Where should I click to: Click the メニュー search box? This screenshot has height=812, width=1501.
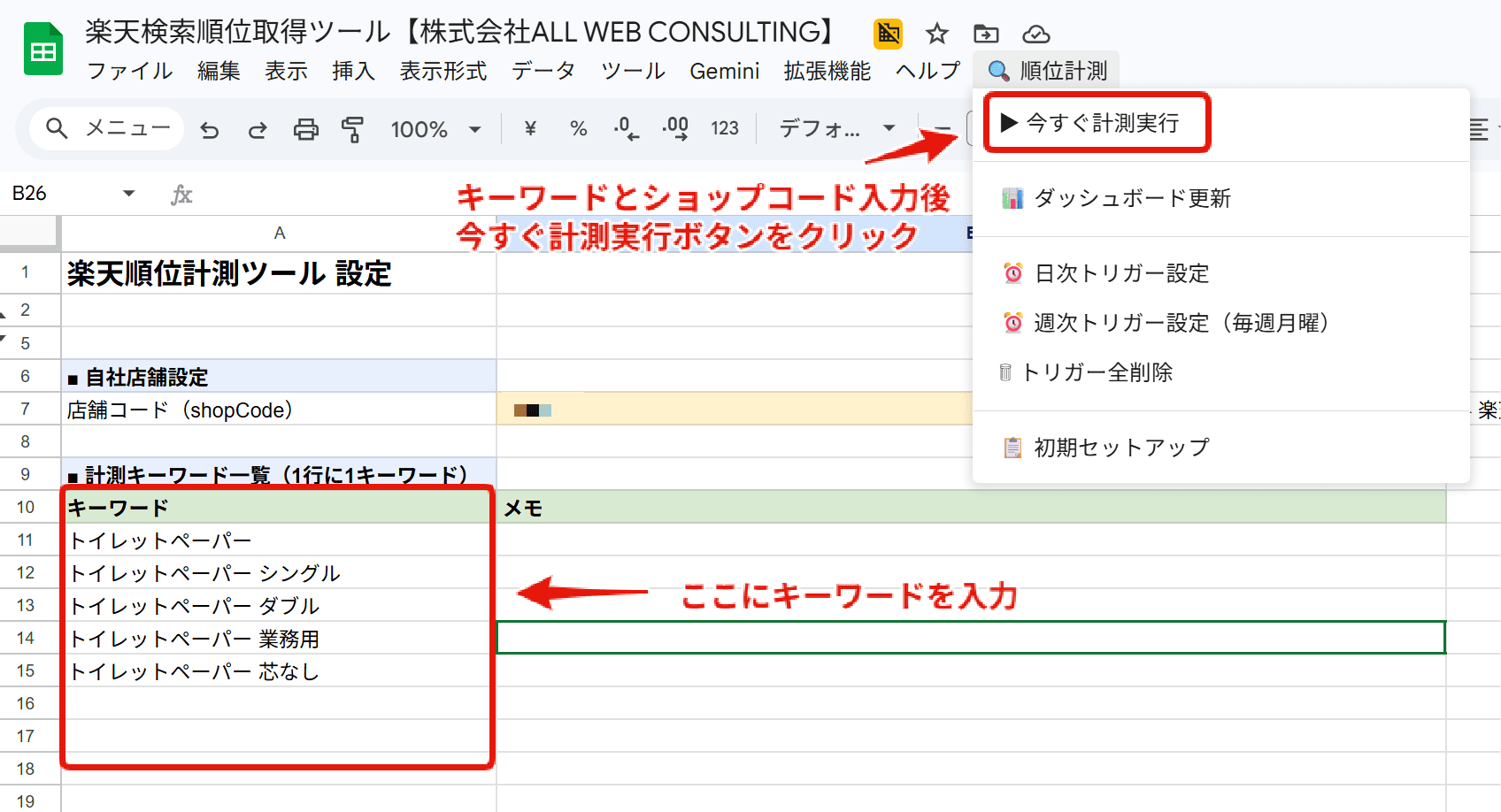click(107, 129)
